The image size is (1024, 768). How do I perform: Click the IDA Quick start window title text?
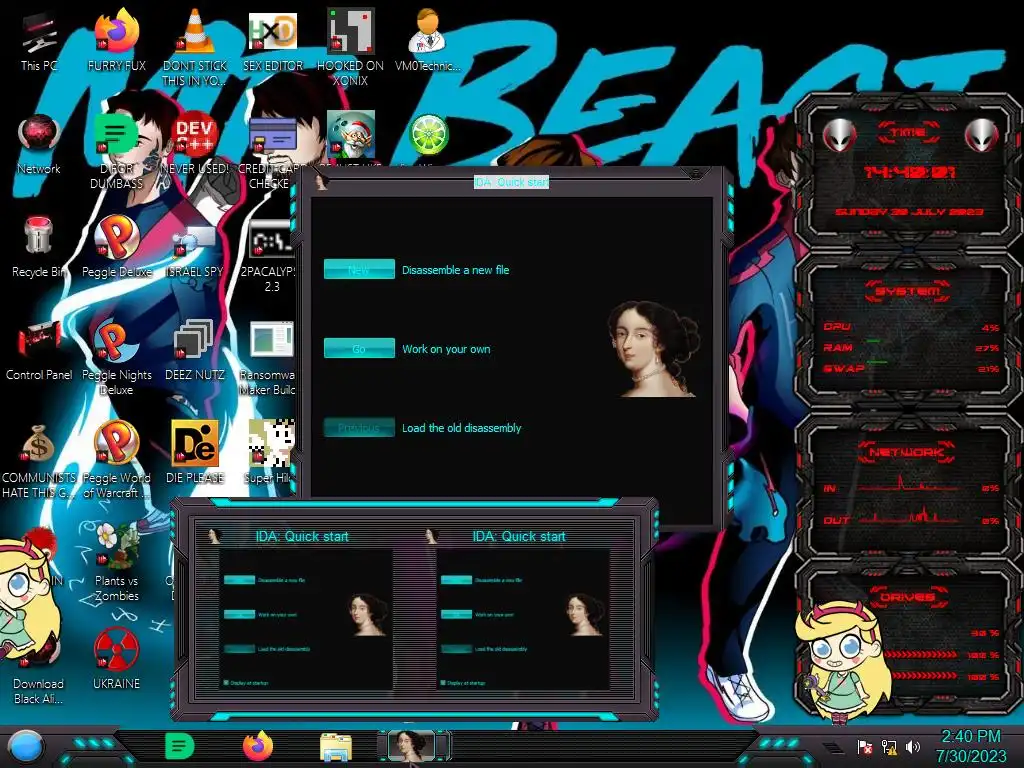511,182
